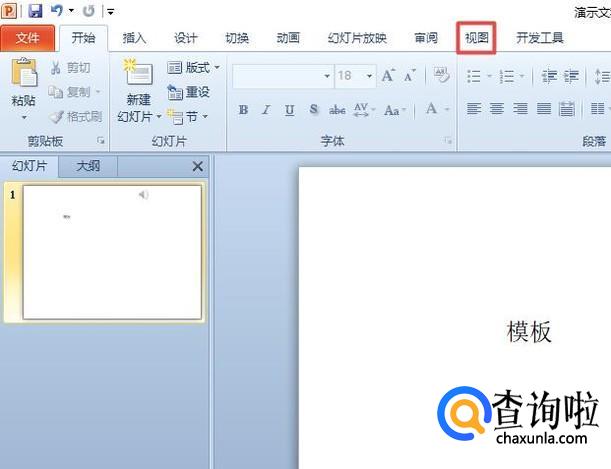Open the font name dropdown arrow
Viewport: 611px width, 469px height.
point(327,76)
